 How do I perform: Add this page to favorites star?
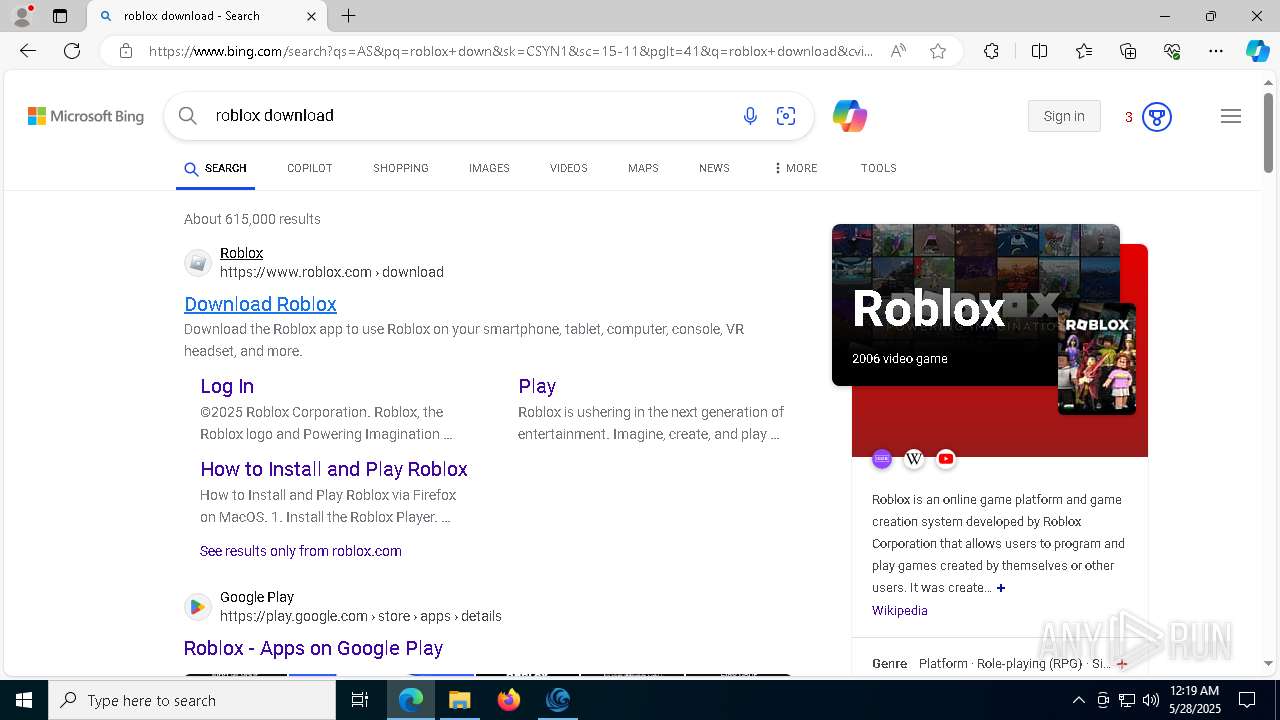coord(938,51)
